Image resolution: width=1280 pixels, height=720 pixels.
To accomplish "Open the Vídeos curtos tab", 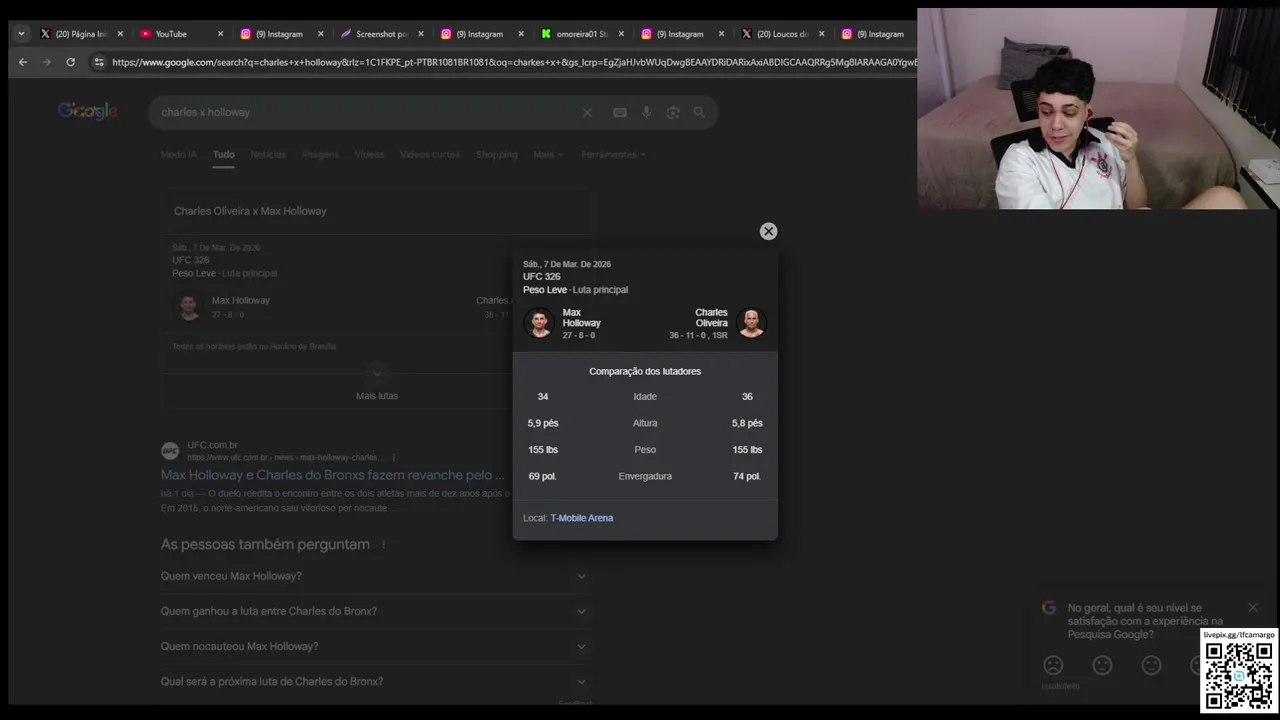I will [430, 155].
